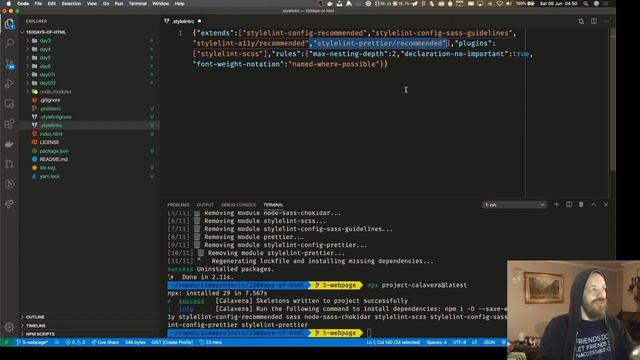
Task: Close the terminal panel
Action: pos(606,204)
